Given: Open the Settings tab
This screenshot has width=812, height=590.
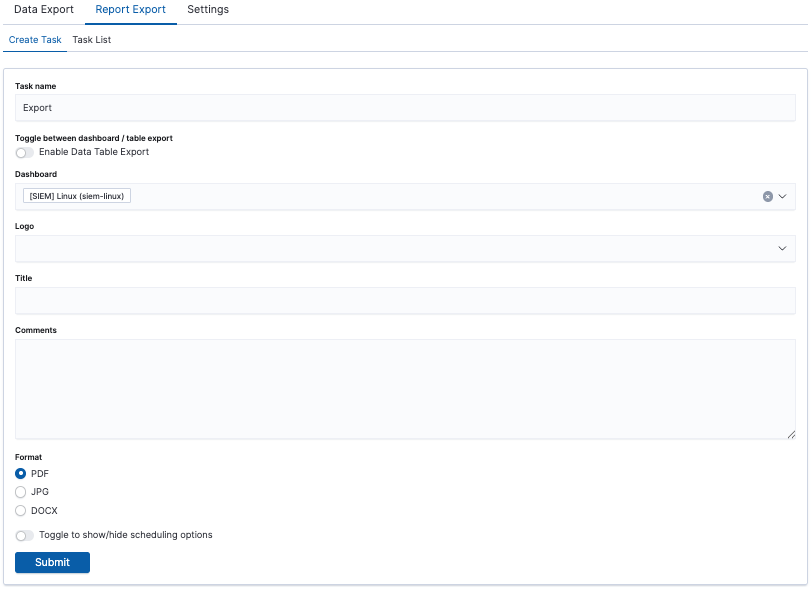Looking at the screenshot, I should (x=208, y=10).
